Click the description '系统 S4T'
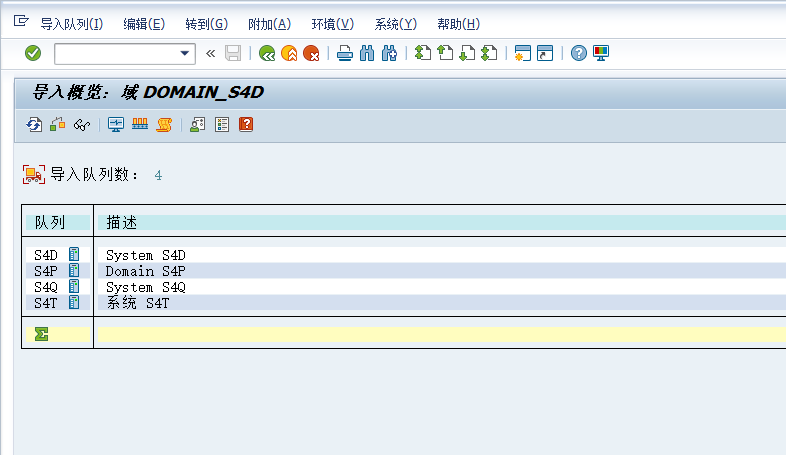786x455 pixels. pyautogui.click(x=138, y=303)
